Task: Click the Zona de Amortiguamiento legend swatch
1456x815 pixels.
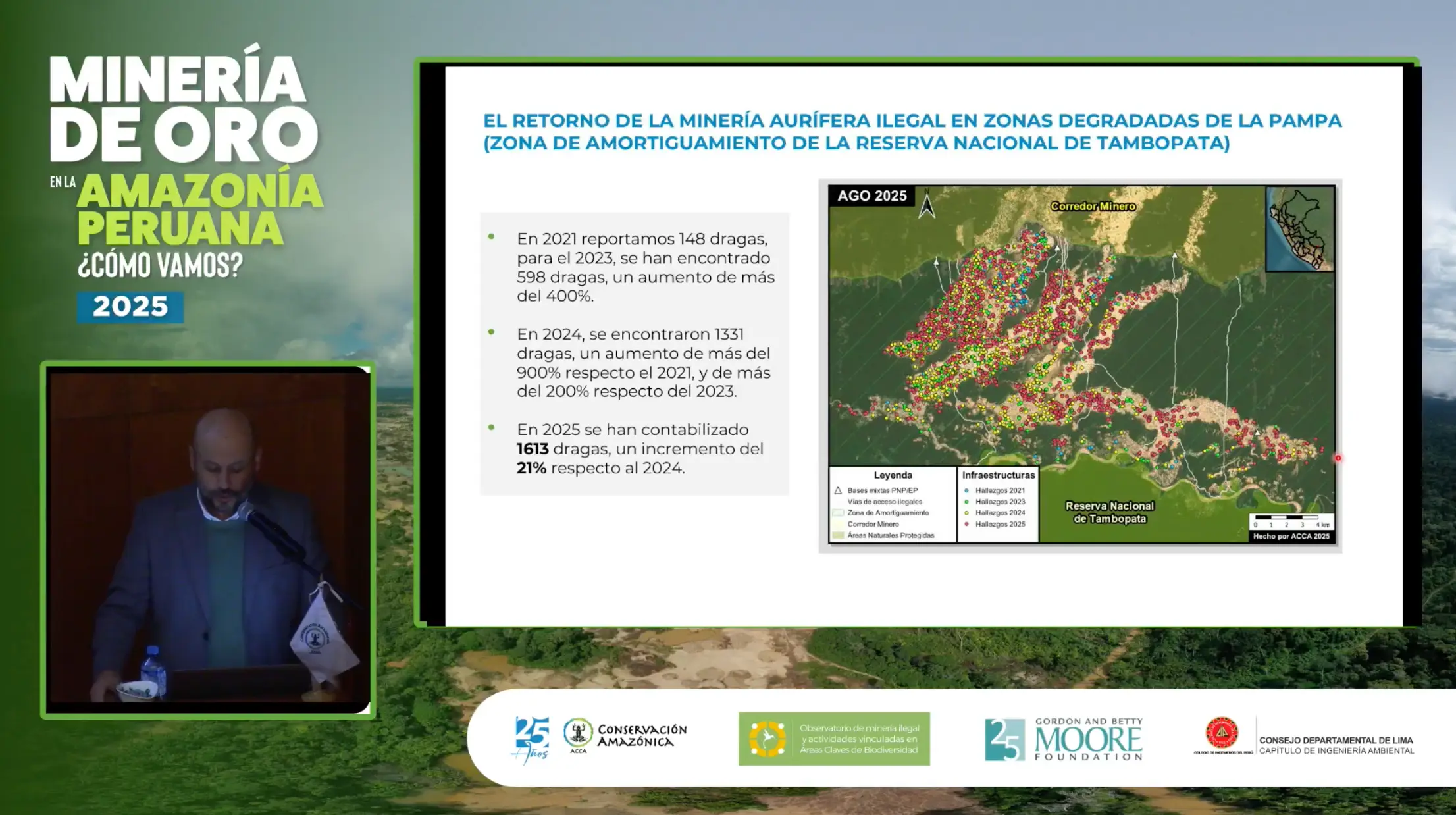Action: [838, 513]
